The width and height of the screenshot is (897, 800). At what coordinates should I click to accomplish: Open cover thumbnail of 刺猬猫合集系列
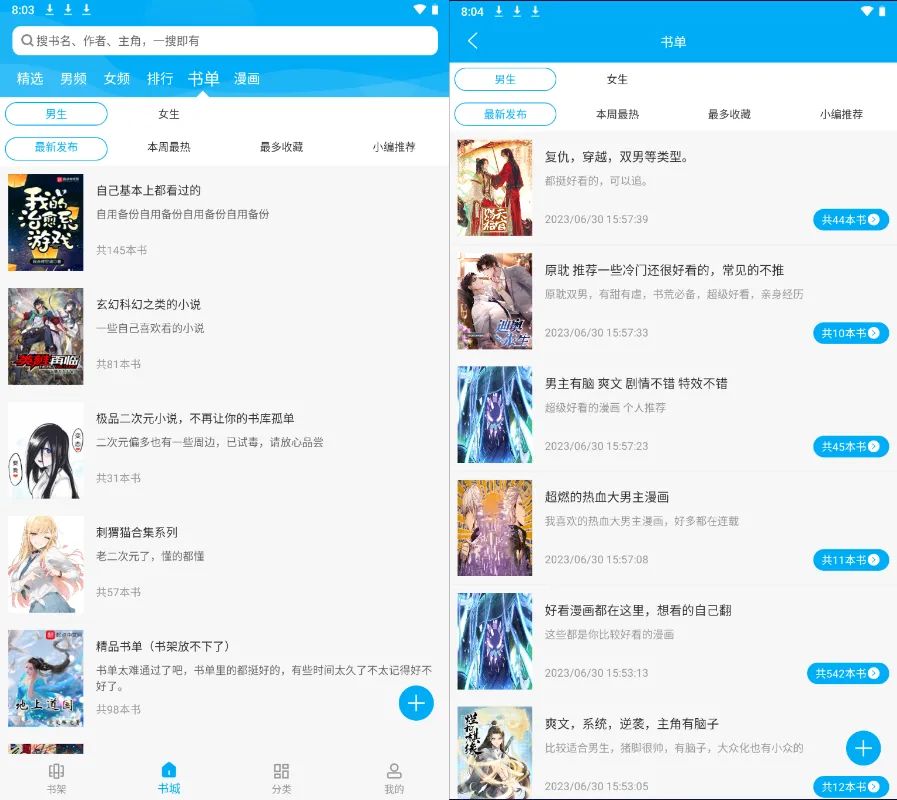[x=46, y=564]
